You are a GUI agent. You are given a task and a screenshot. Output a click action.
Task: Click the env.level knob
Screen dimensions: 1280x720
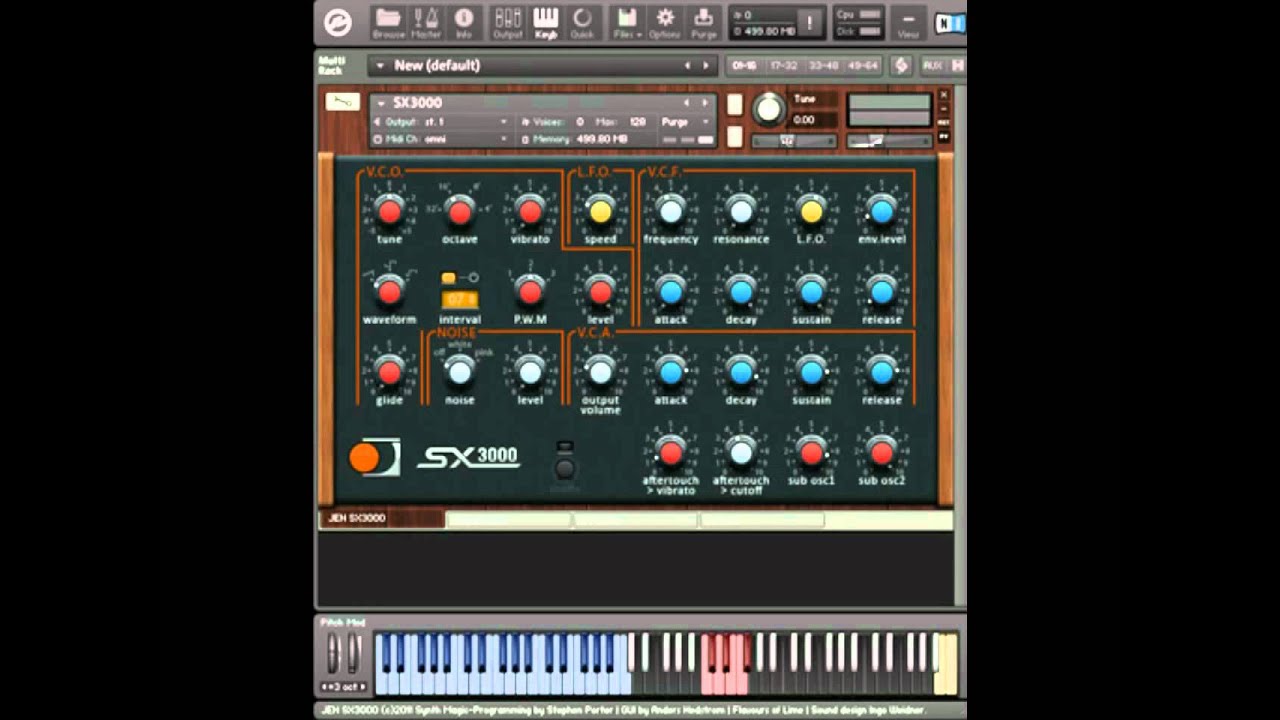coord(881,211)
